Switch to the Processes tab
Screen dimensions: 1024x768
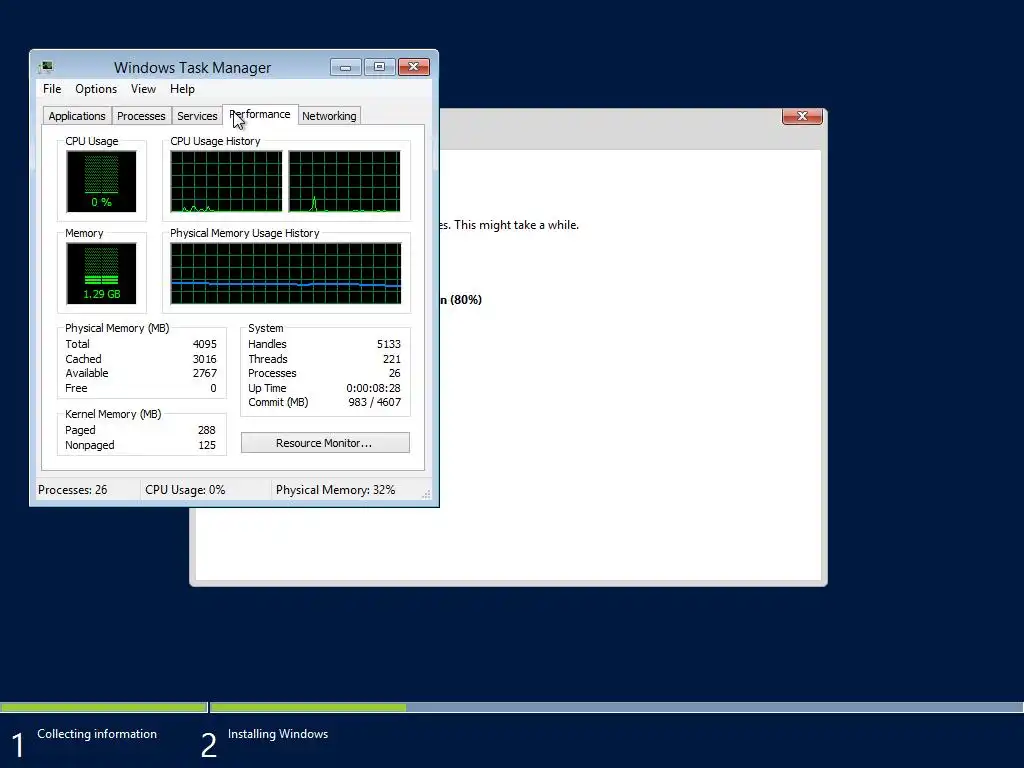click(x=141, y=116)
